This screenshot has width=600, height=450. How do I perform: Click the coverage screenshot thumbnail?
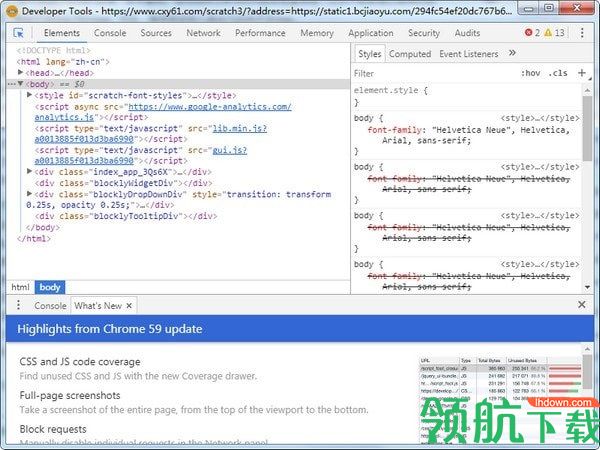click(x=501, y=400)
